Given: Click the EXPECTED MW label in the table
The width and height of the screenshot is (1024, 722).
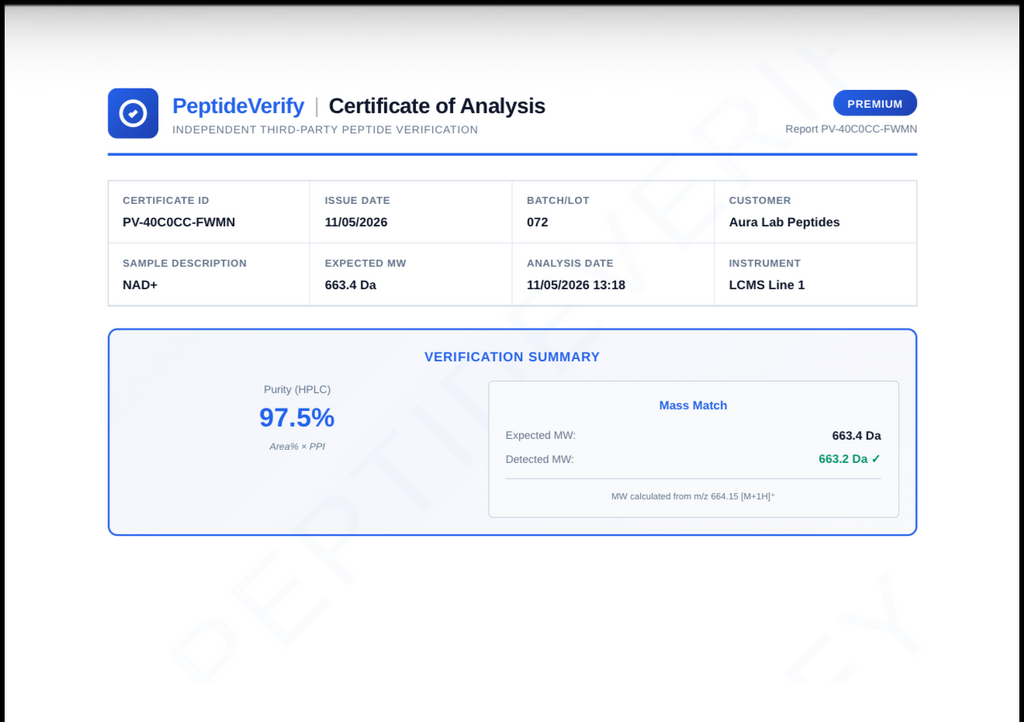Looking at the screenshot, I should (x=366, y=263).
